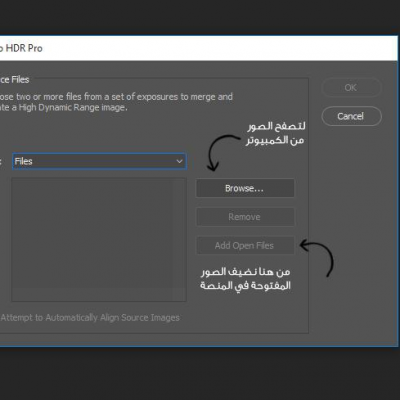Image resolution: width=400 pixels, height=400 pixels.
Task: Click the Add Open Files button
Action: (x=245, y=246)
